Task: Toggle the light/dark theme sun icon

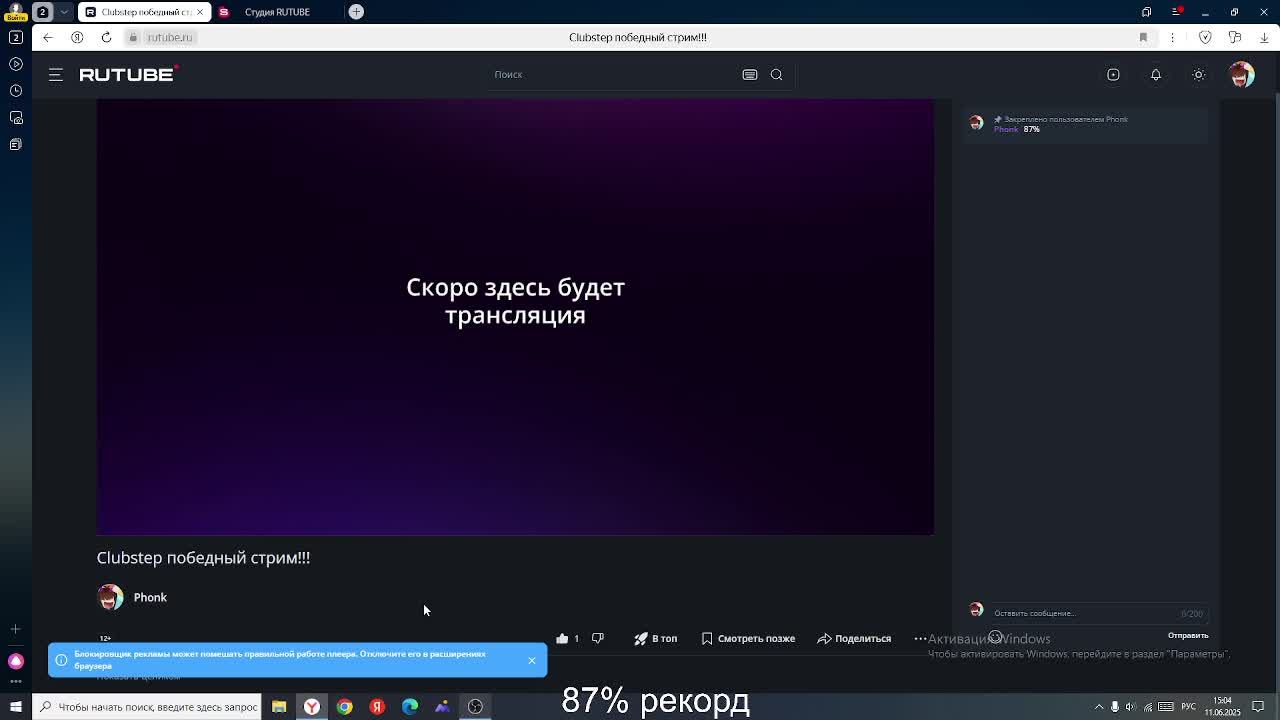Action: click(x=1199, y=74)
